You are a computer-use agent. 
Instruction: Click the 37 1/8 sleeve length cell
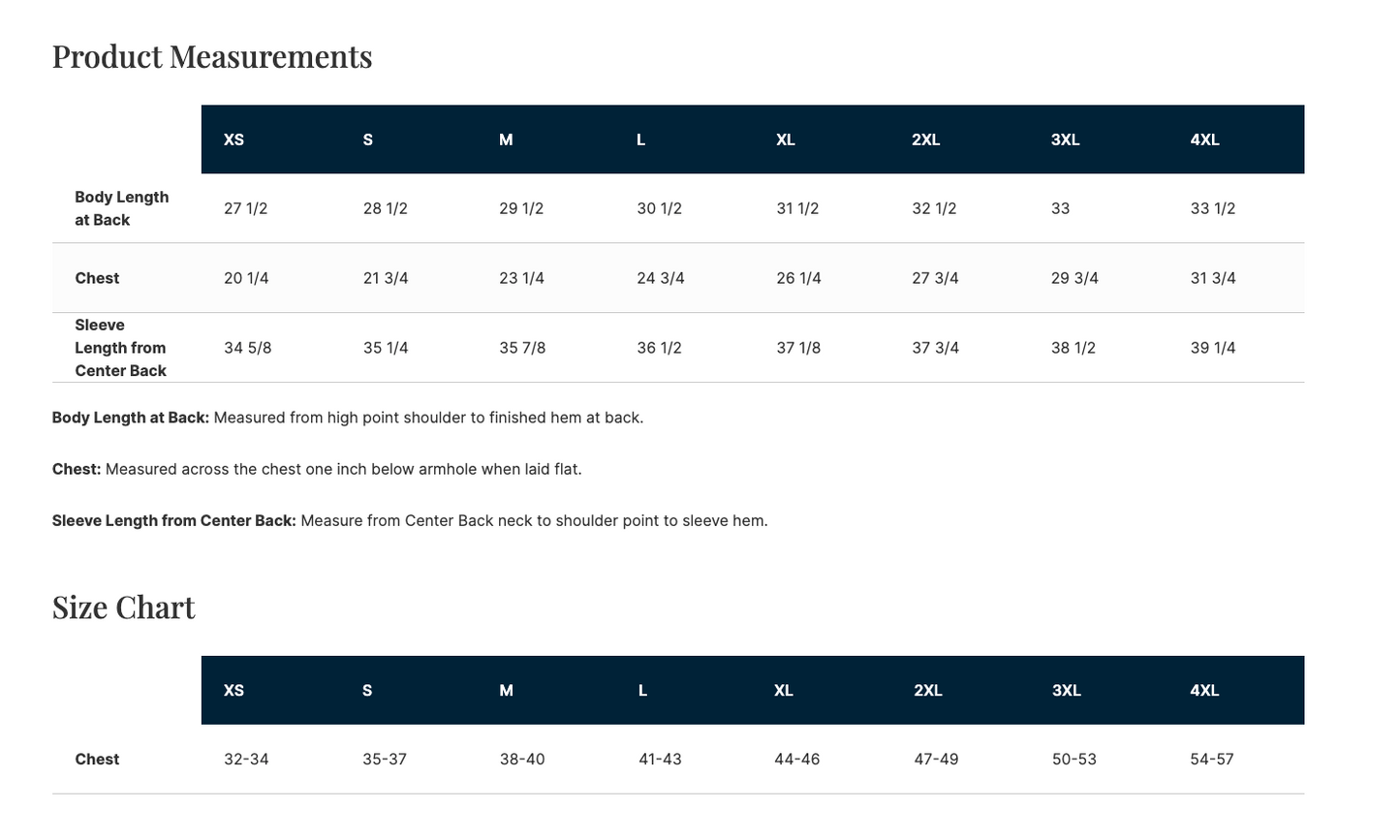(x=797, y=348)
